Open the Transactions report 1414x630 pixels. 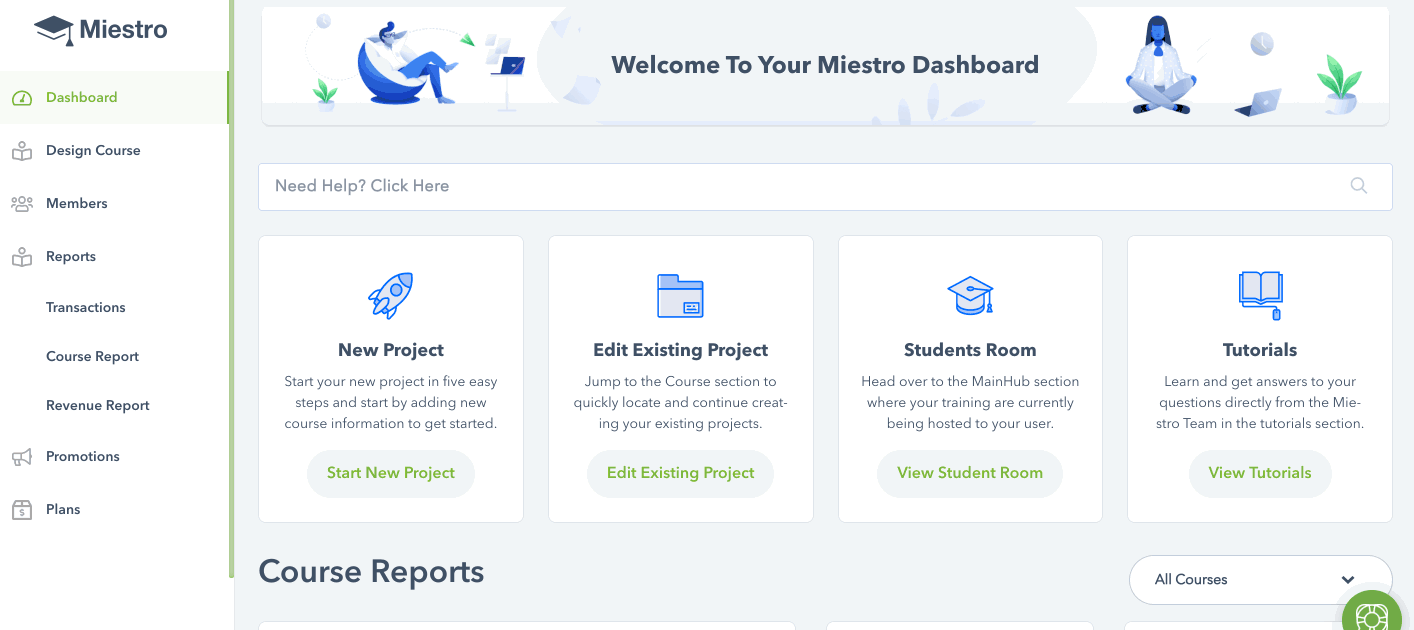point(86,308)
